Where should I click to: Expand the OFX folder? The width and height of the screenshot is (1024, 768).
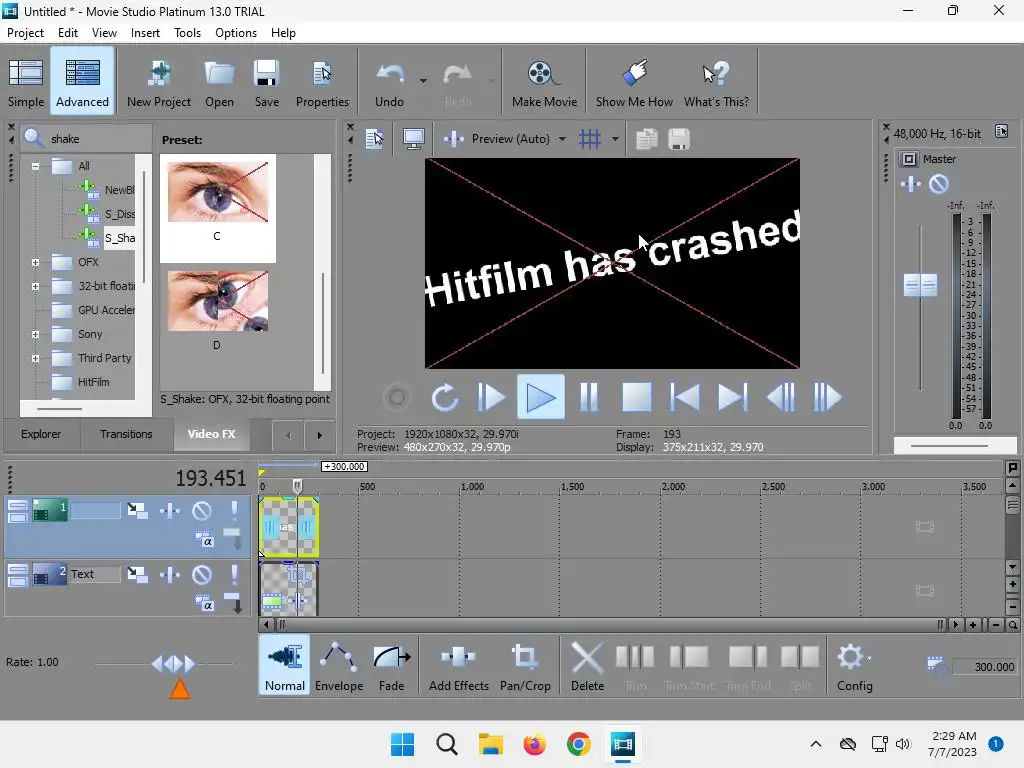click(35, 263)
